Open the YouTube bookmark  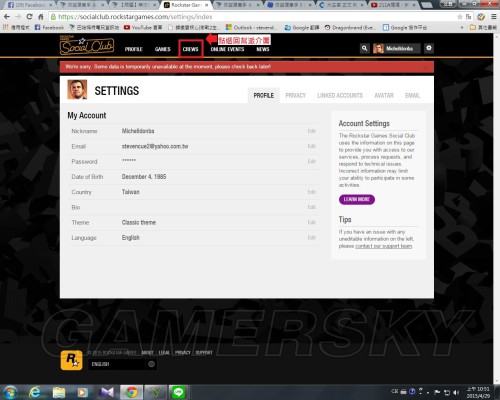[x=143, y=27]
